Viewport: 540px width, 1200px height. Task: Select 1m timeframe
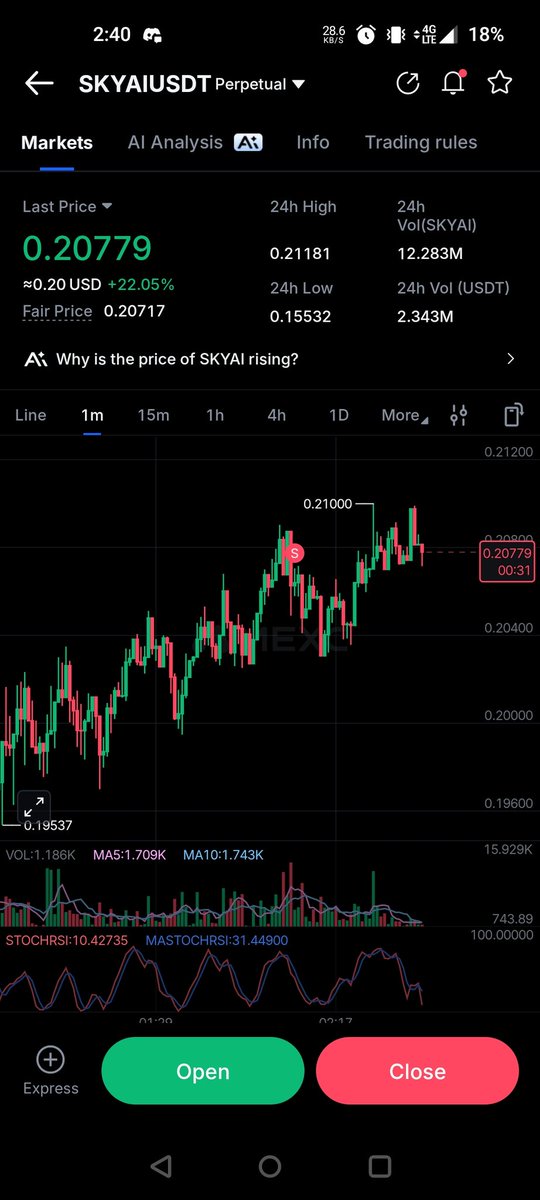92,415
